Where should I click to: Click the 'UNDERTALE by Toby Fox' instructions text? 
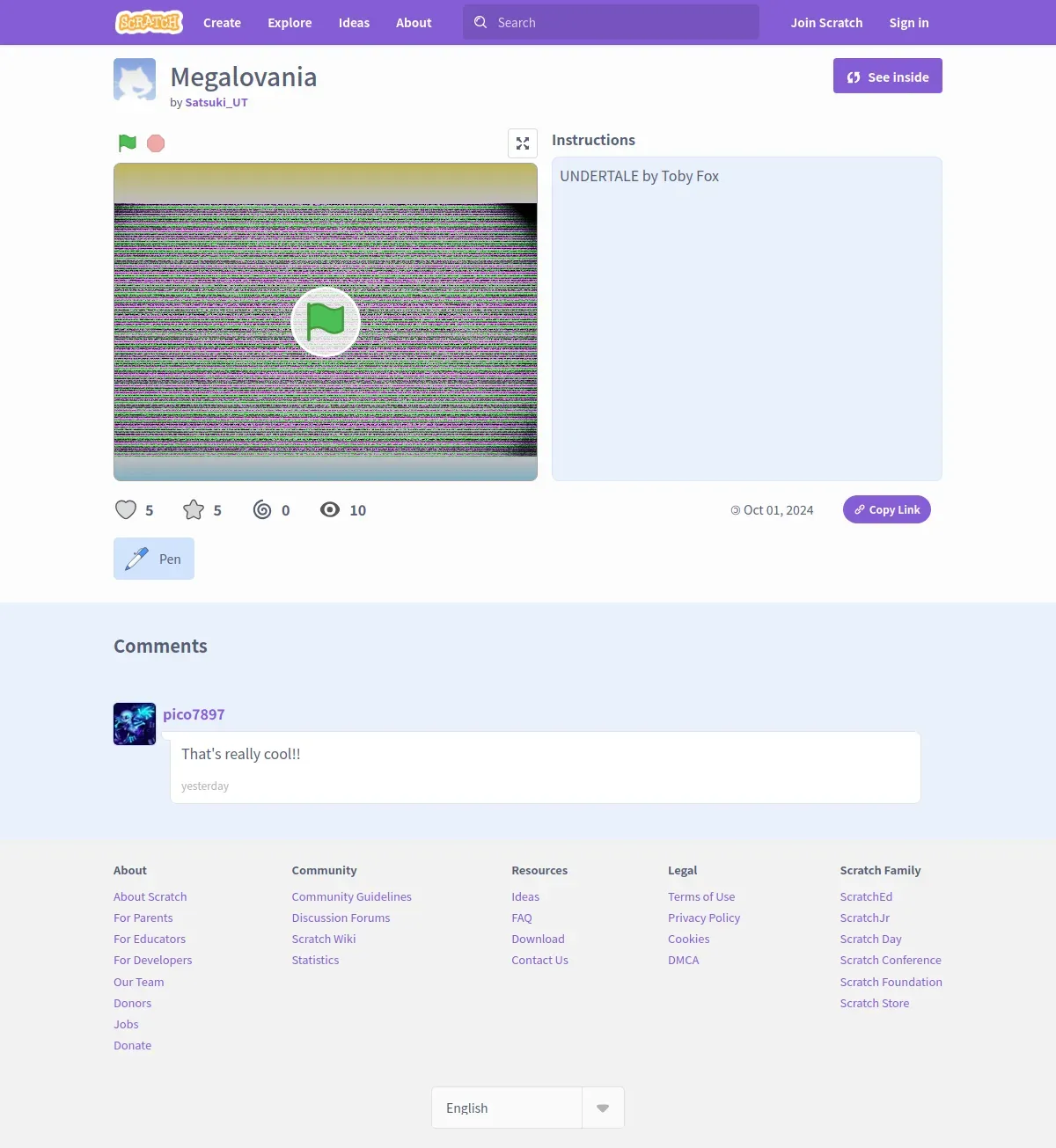640,176
